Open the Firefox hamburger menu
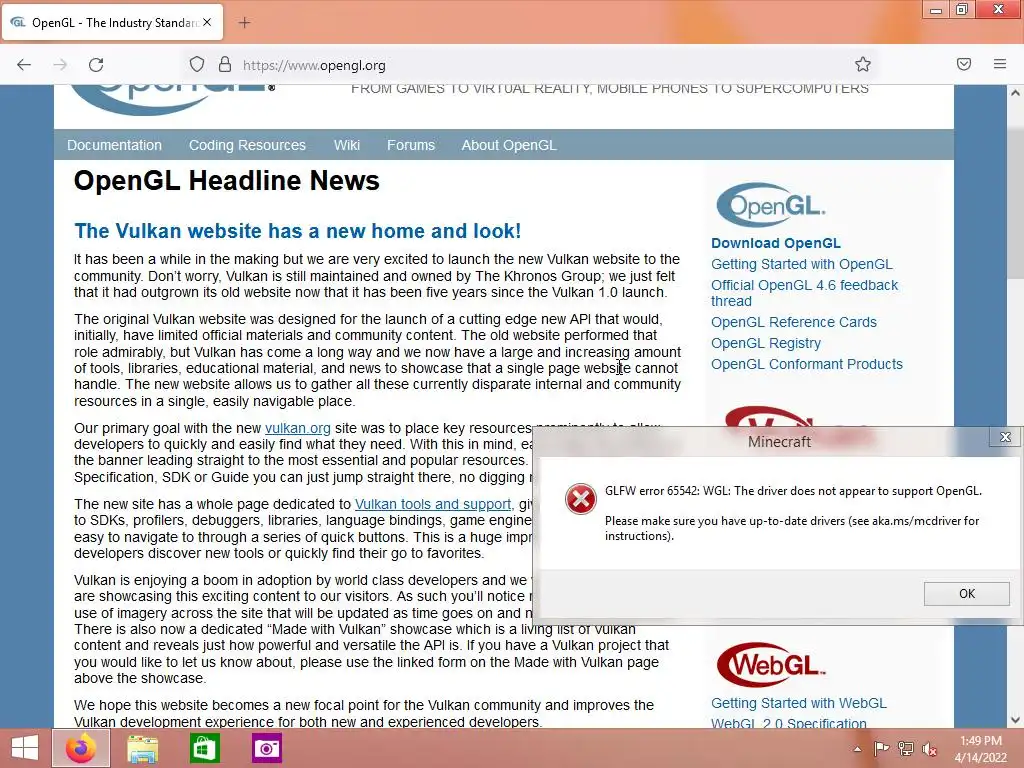1024x768 pixels. pyautogui.click(x=1000, y=64)
